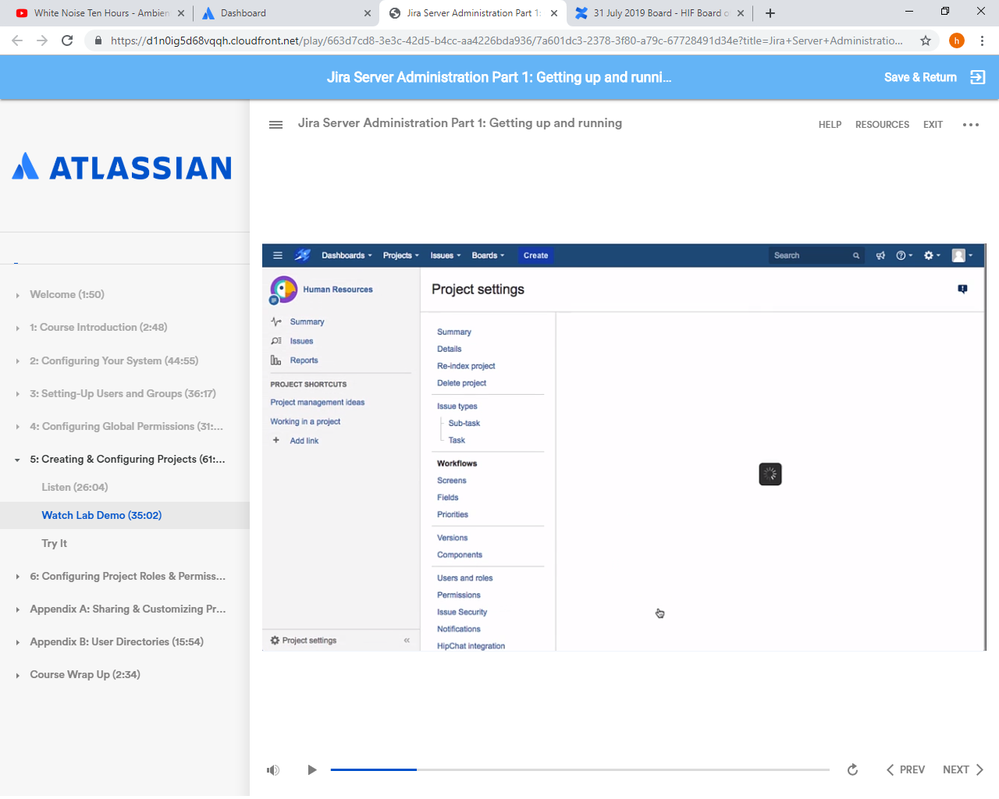Screen dimensions: 999x799
Task: Expand the Boards dropdown in Jira navbar
Action: coord(487,255)
